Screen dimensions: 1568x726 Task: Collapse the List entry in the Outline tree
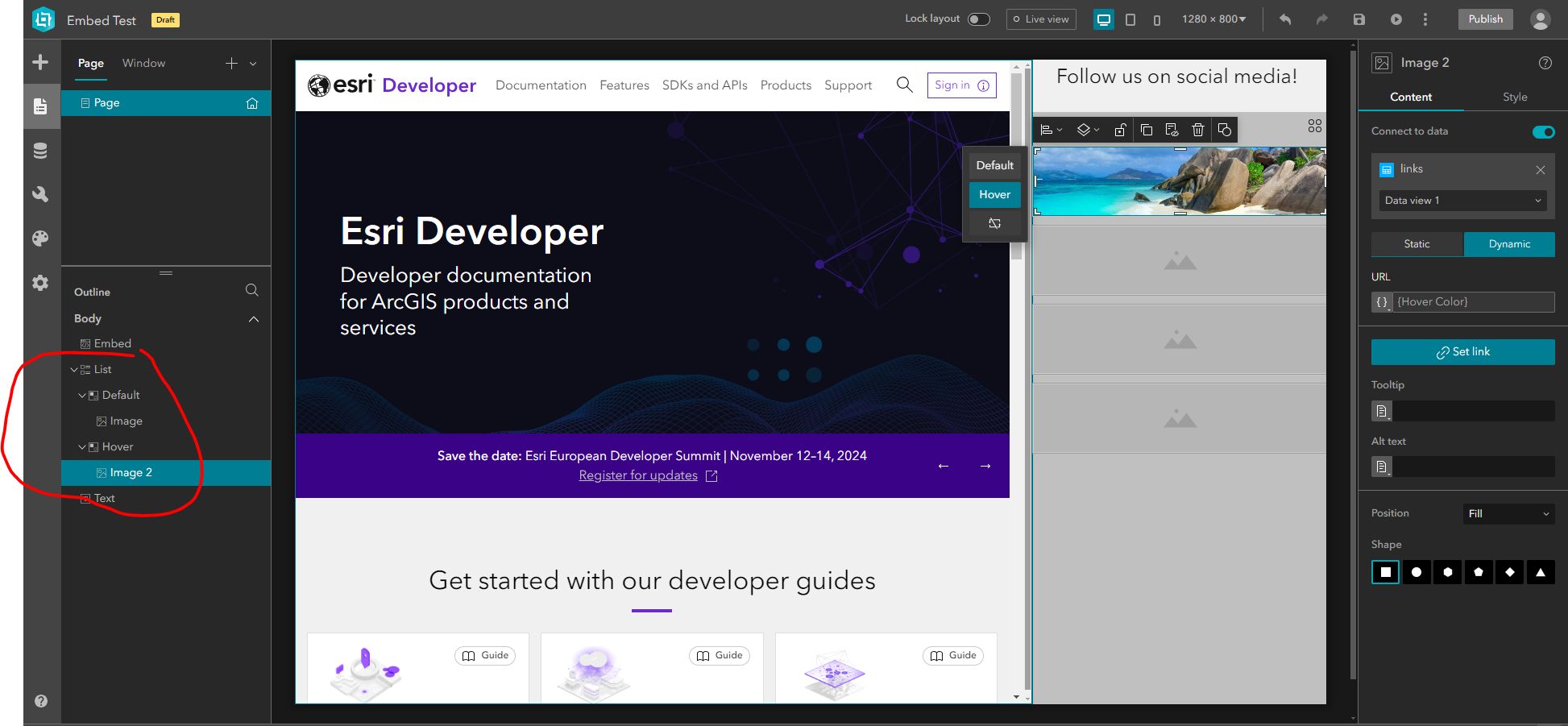pos(73,369)
